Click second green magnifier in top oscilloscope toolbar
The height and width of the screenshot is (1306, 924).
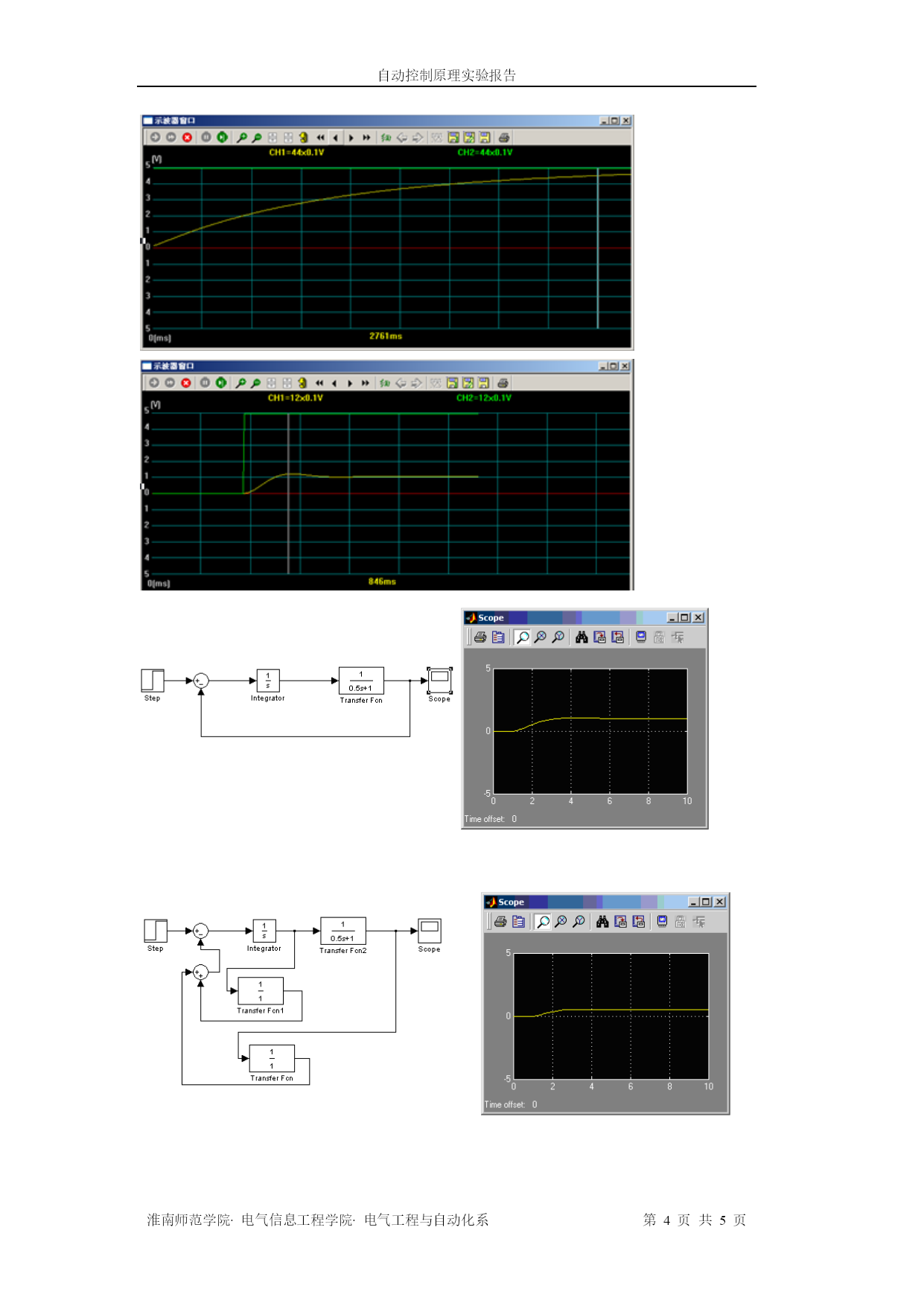257,138
